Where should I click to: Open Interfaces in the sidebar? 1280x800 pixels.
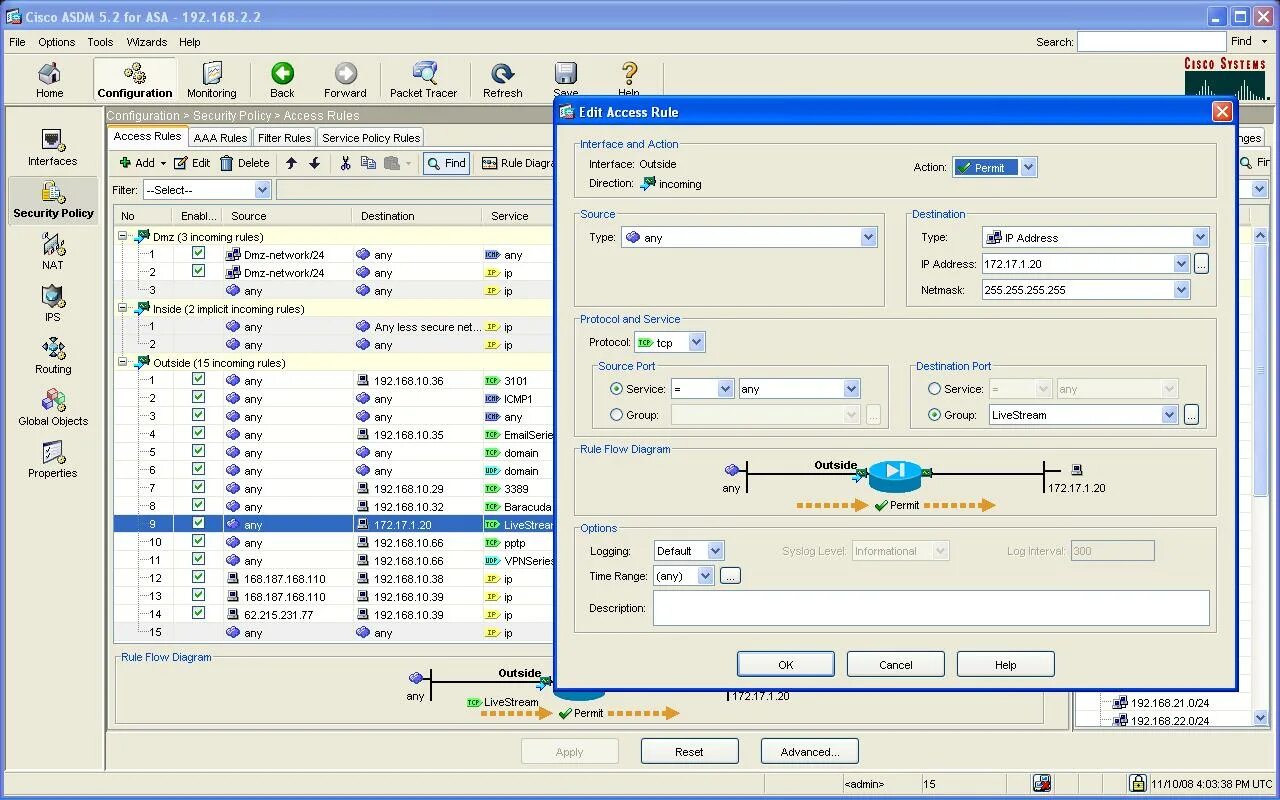(x=53, y=147)
